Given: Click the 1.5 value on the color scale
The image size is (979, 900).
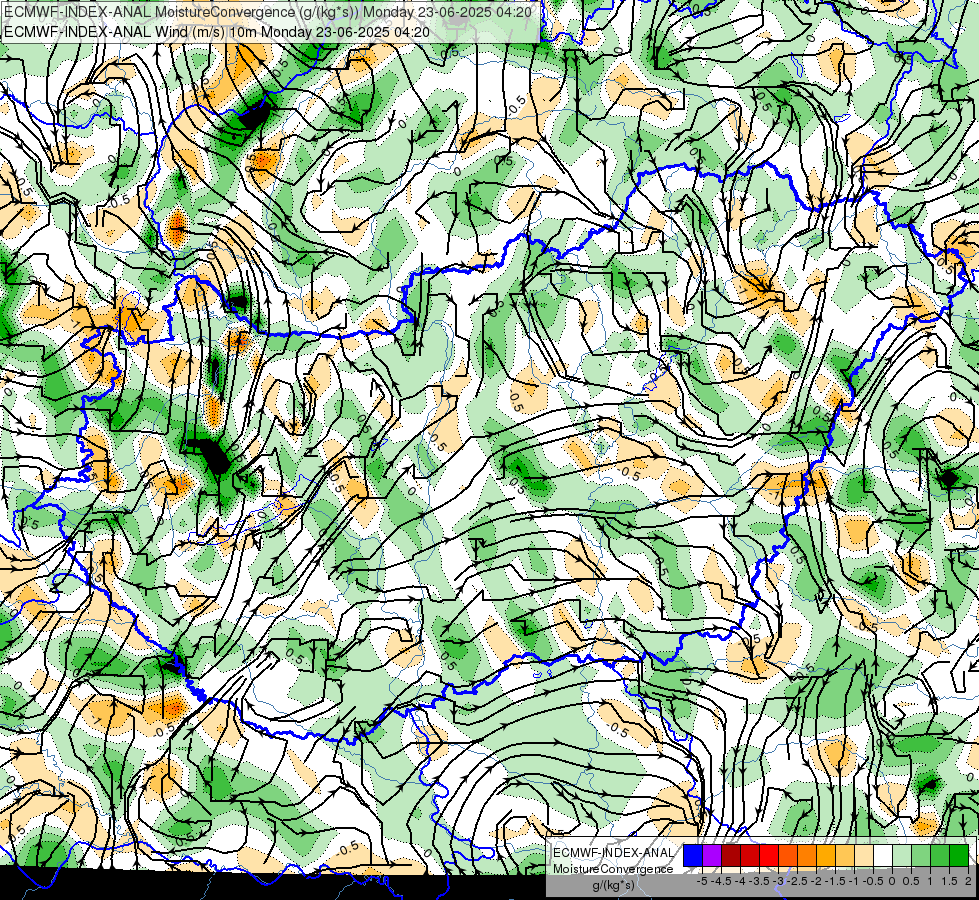Looking at the screenshot, I should point(949,881).
